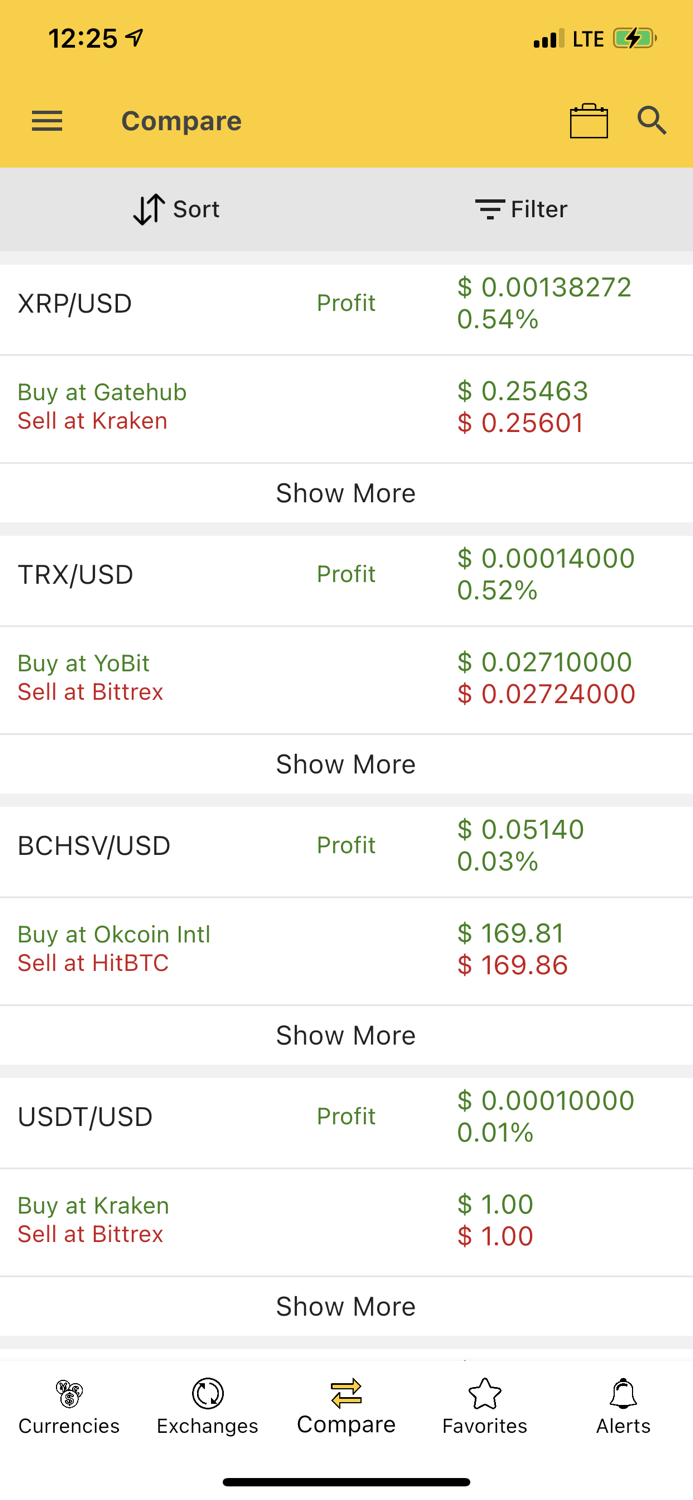Tap the search magnifier icon
Image resolution: width=693 pixels, height=1500 pixels.
point(652,120)
